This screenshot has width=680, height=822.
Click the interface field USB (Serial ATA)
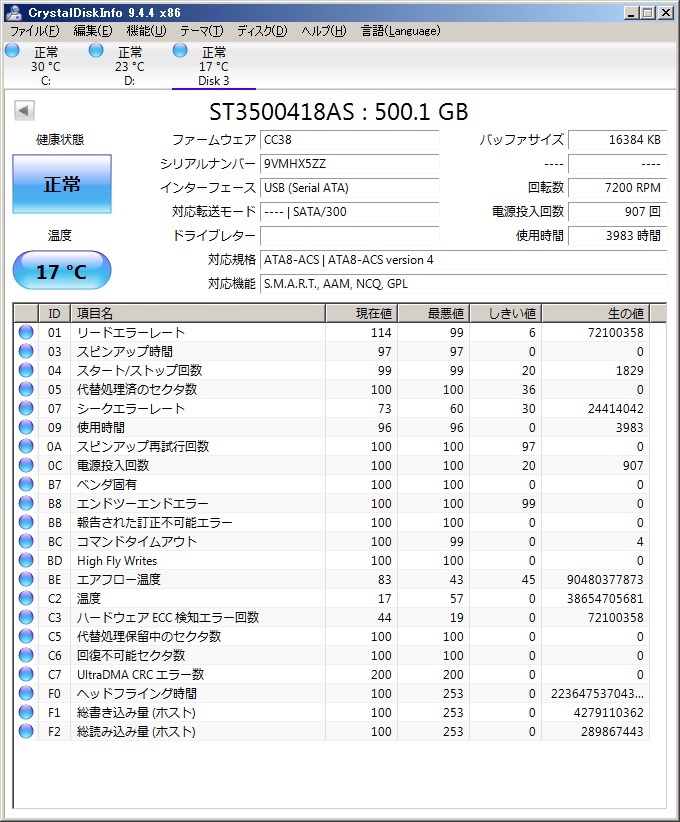[x=350, y=188]
